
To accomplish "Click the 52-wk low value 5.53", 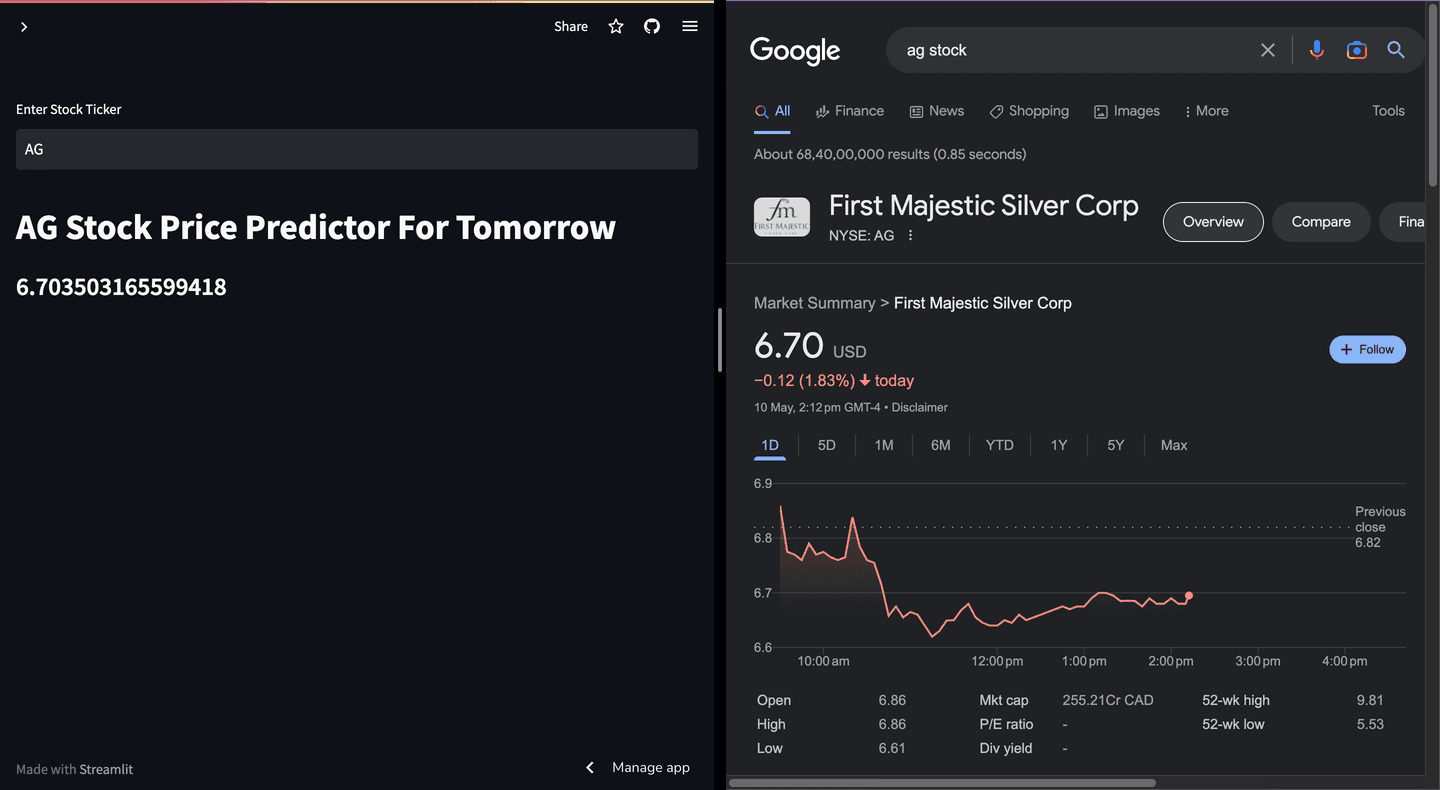I will [x=1370, y=724].
